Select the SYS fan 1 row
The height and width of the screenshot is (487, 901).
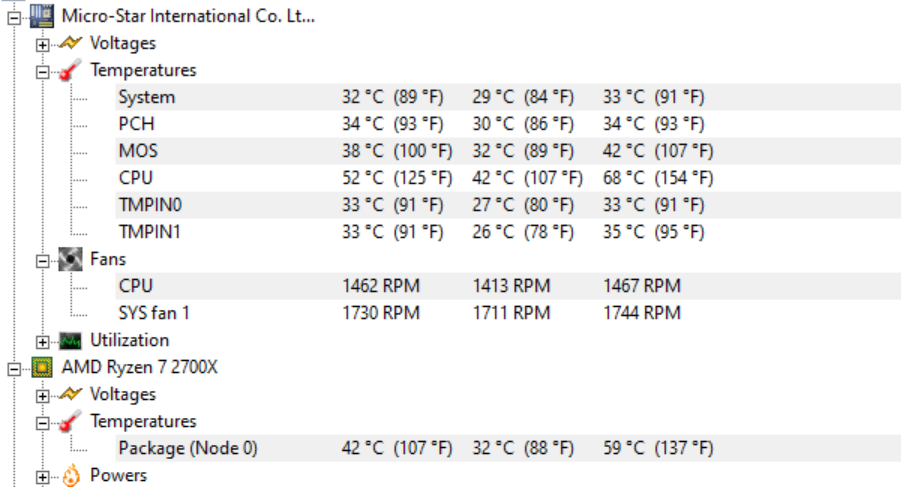click(508, 313)
